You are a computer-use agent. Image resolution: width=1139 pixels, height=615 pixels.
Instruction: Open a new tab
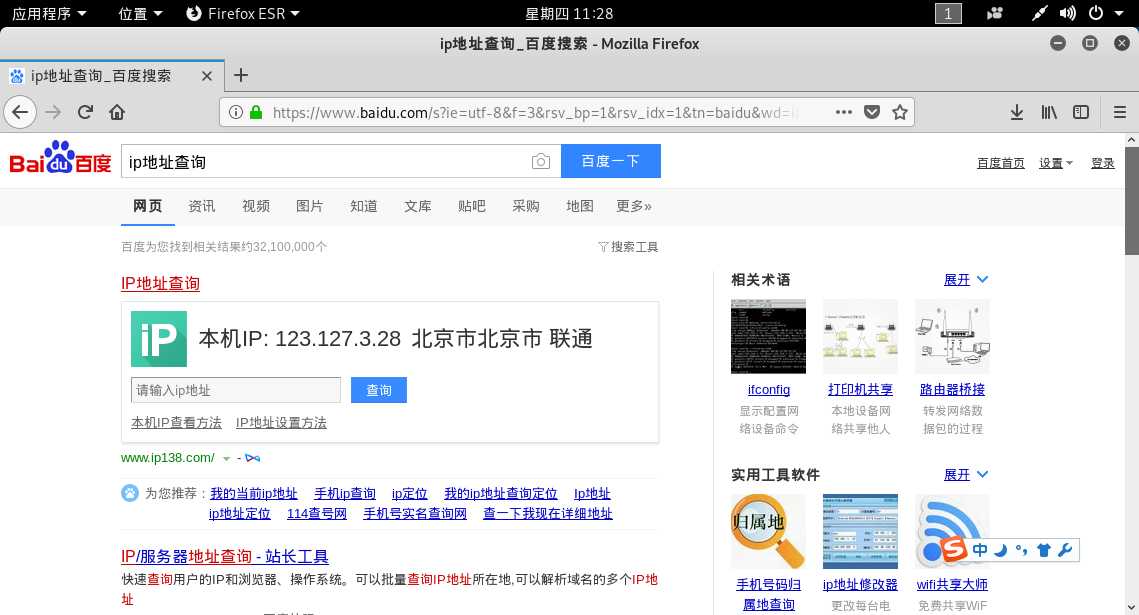(240, 75)
